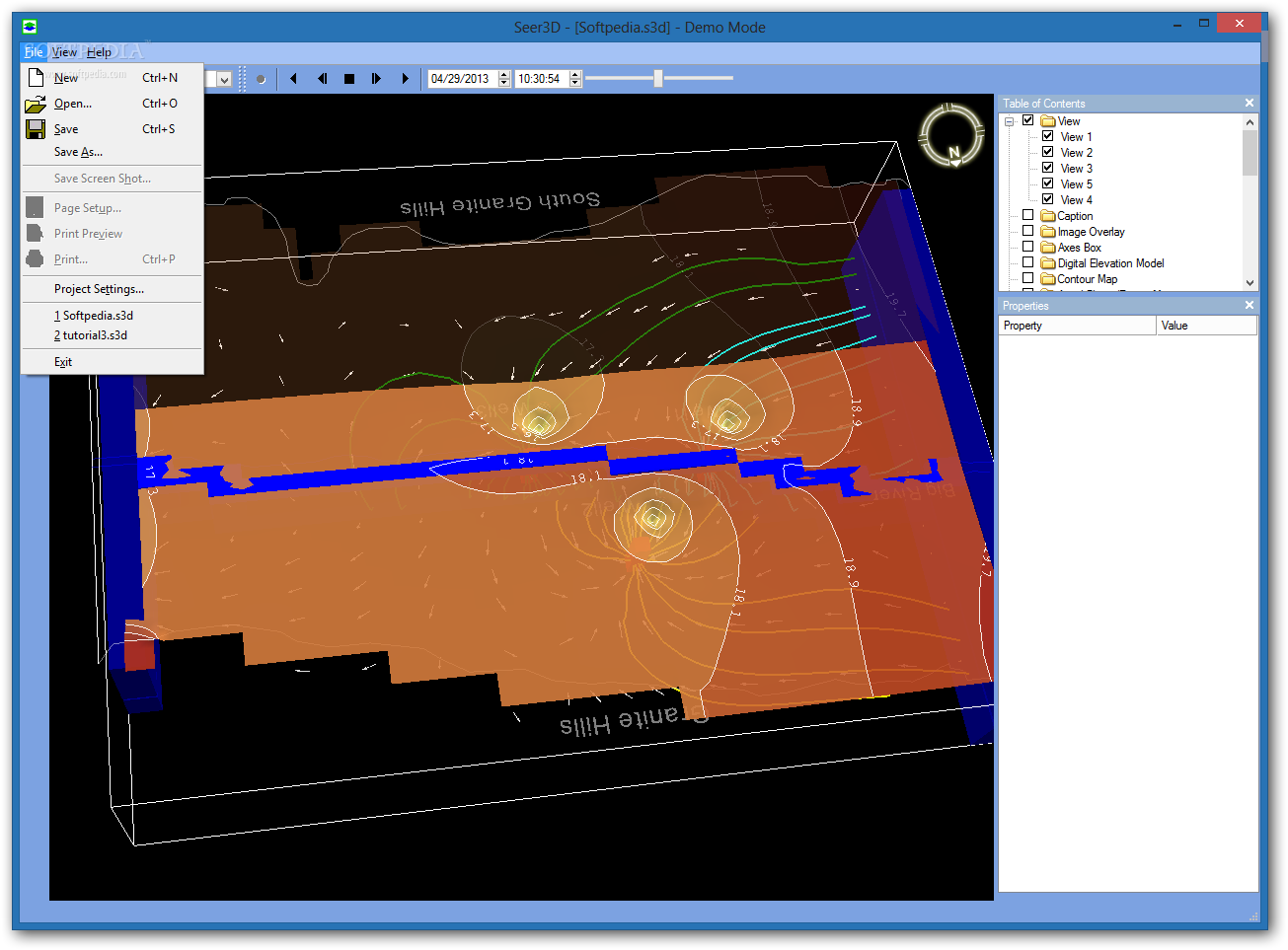Select the Digital Elevation Model tree label
Viewport: 1288px width, 950px height.
click(1111, 263)
